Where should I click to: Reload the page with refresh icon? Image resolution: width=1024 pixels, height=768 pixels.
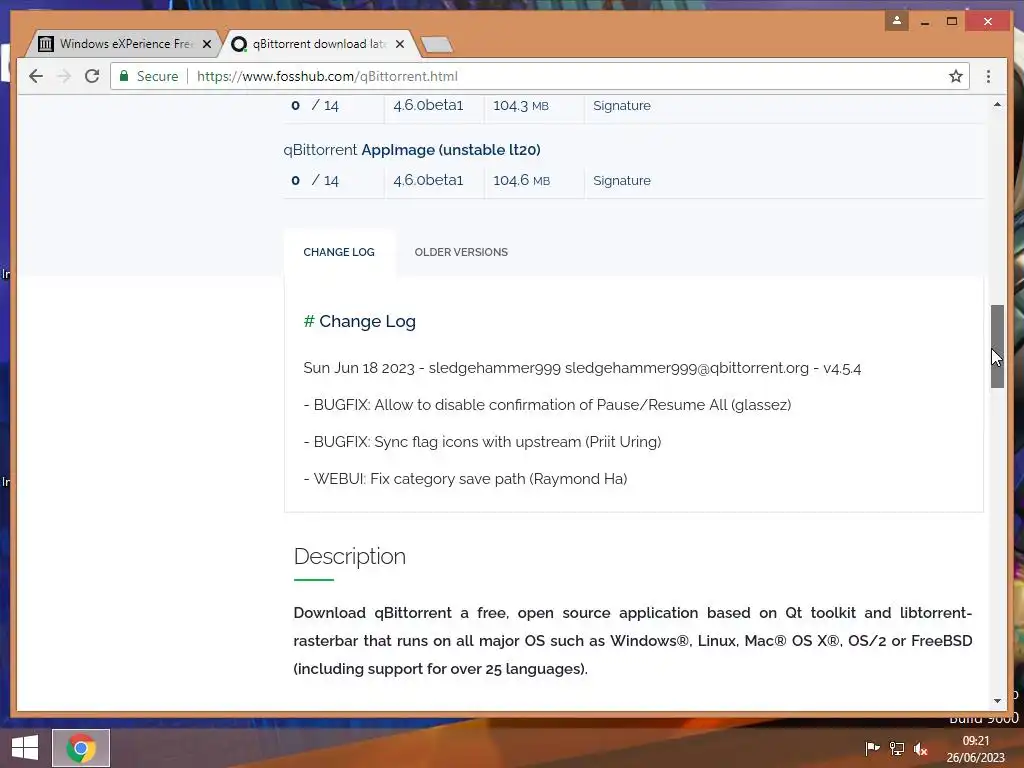click(x=92, y=76)
